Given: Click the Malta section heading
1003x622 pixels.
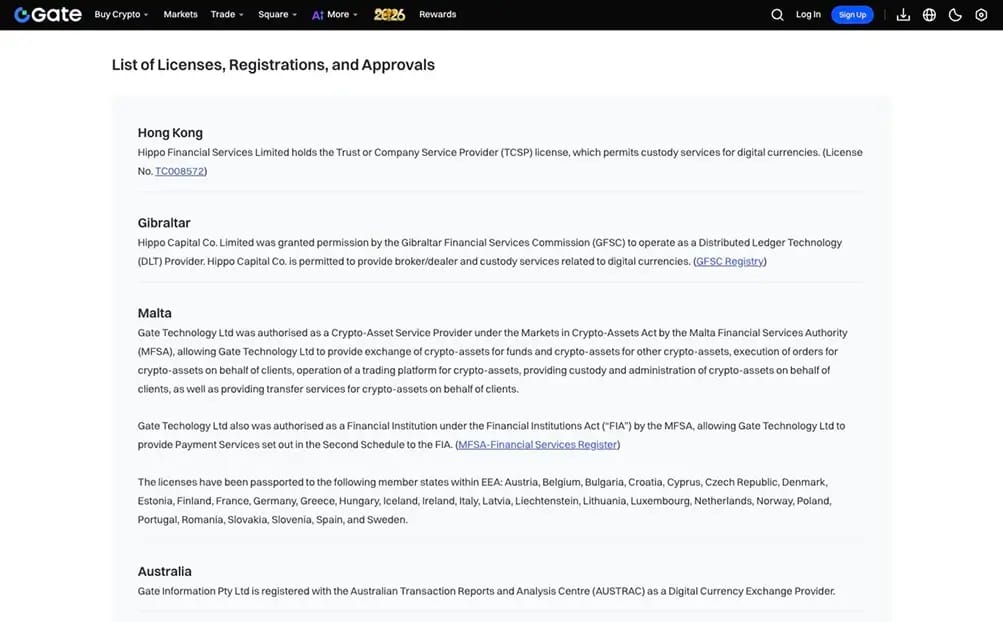Looking at the screenshot, I should 154,313.
